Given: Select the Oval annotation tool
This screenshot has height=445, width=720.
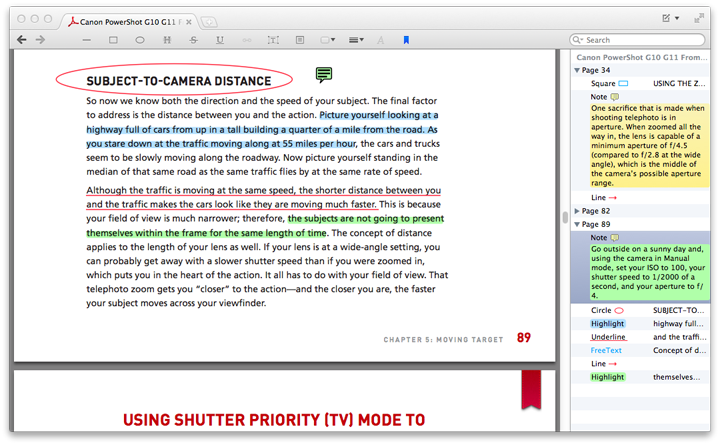Looking at the screenshot, I should tap(140, 40).
